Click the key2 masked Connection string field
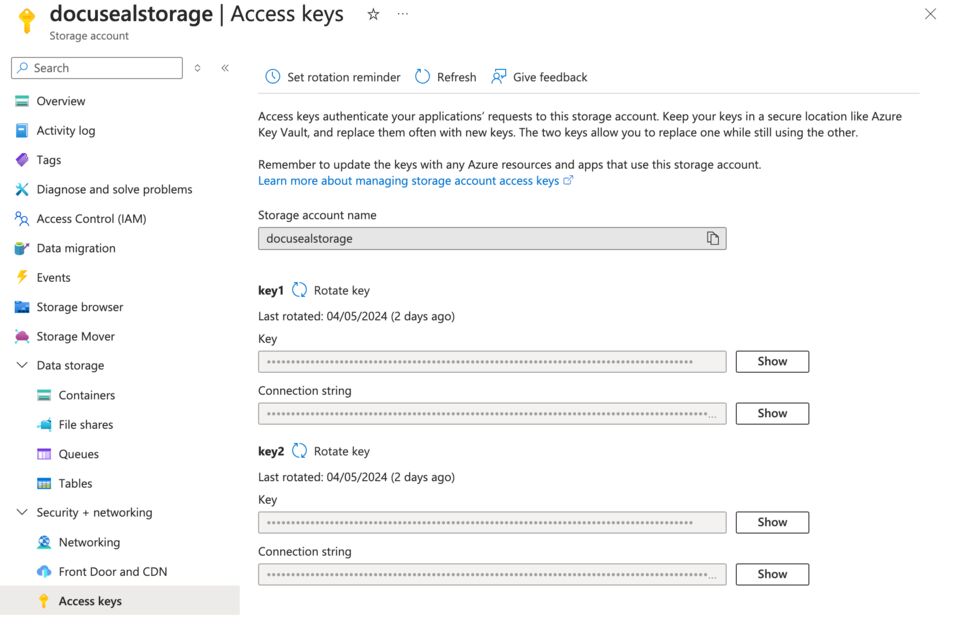This screenshot has width=960, height=625. click(x=492, y=575)
